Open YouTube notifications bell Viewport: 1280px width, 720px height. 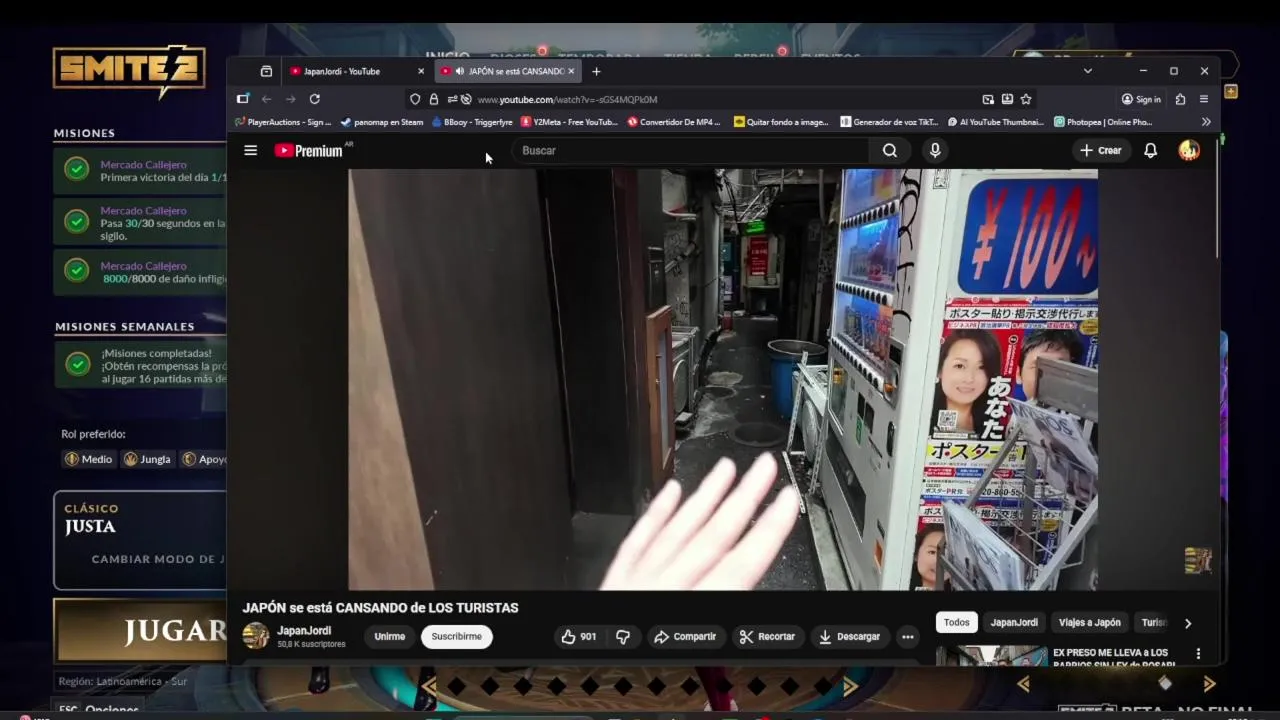click(1151, 150)
